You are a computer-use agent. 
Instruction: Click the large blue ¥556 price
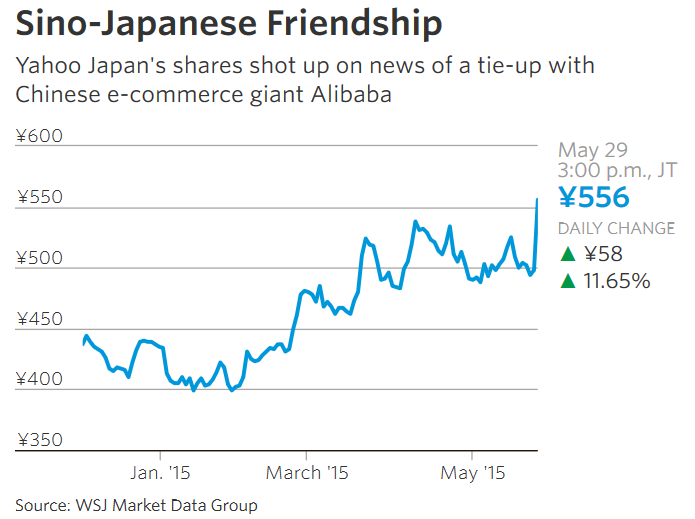click(x=593, y=197)
